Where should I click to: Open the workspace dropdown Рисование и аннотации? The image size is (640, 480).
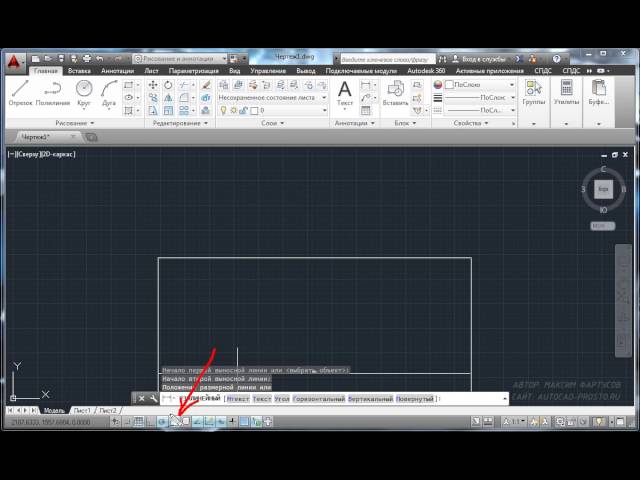(x=180, y=59)
